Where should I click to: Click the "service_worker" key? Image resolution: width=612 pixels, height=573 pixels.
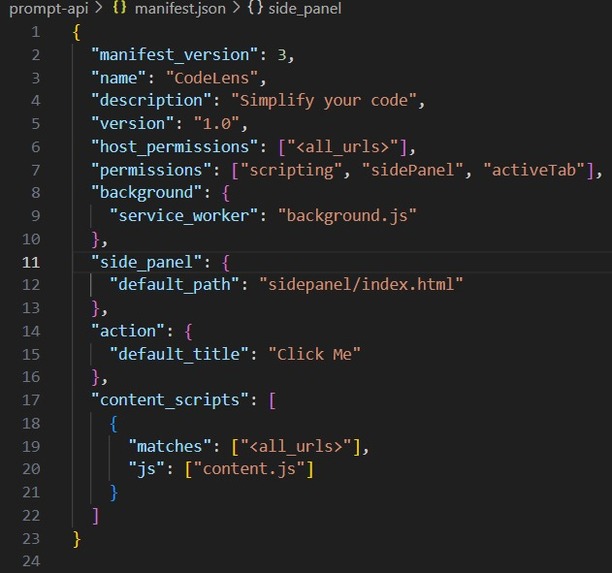[183, 216]
